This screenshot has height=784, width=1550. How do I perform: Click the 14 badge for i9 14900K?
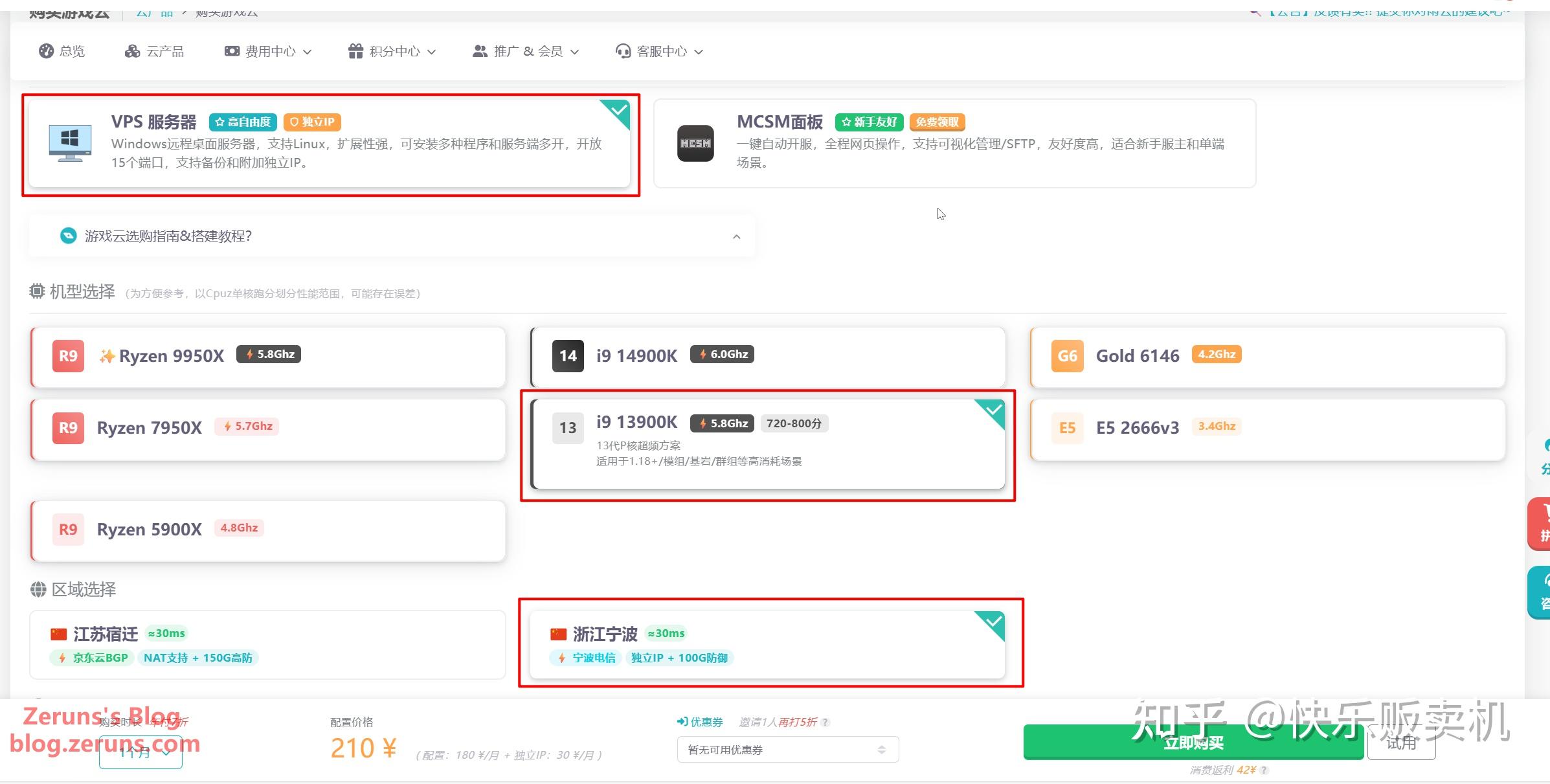[x=568, y=356]
